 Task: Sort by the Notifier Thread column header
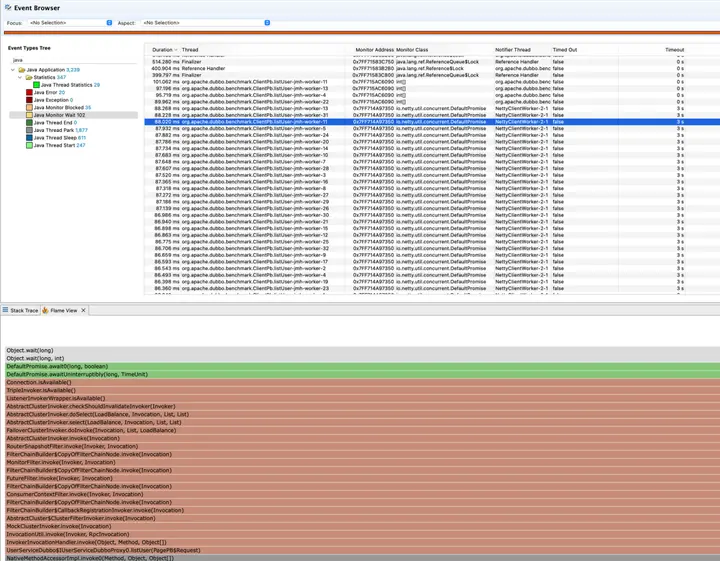click(512, 50)
